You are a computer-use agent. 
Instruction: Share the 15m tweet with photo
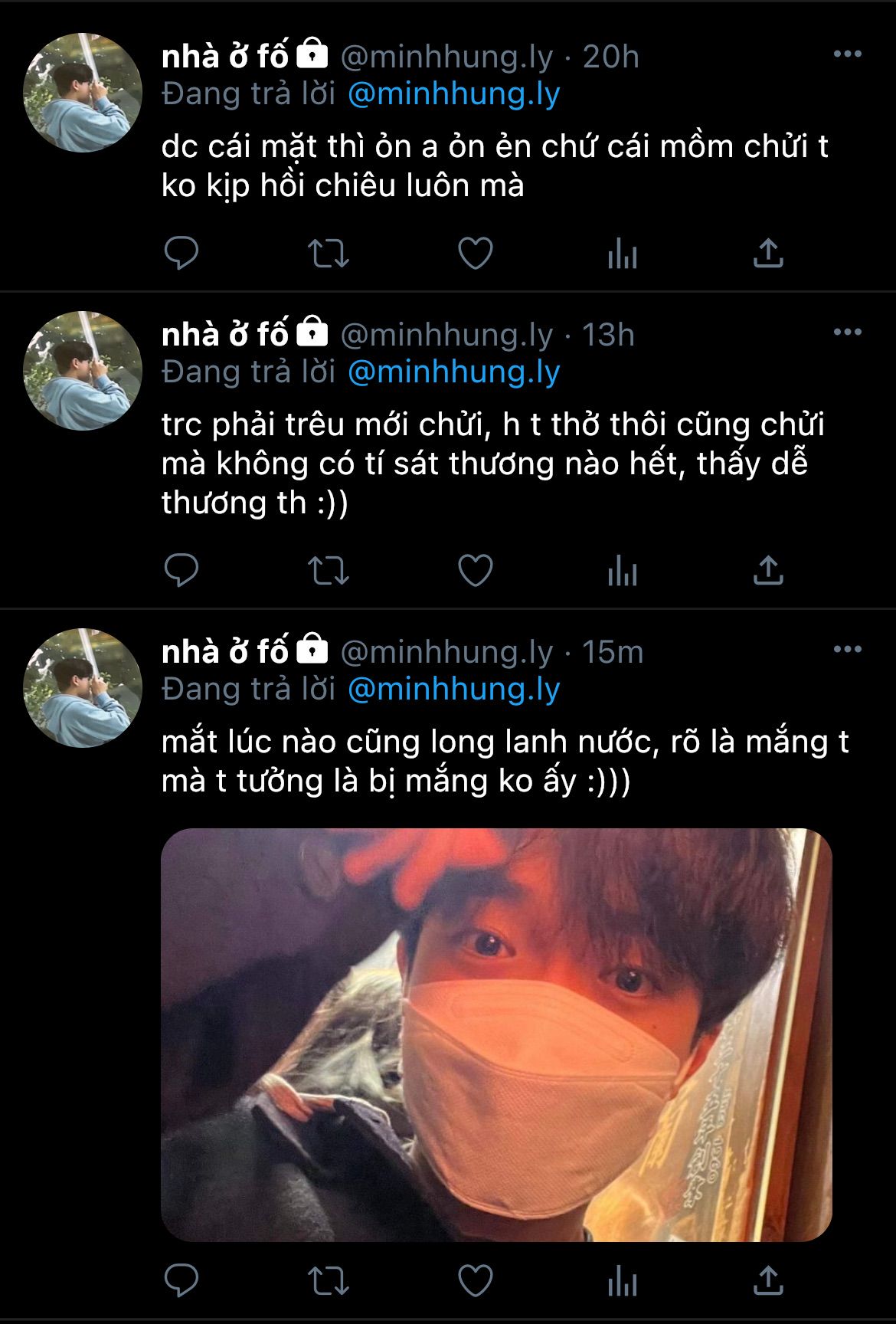[x=768, y=1280]
